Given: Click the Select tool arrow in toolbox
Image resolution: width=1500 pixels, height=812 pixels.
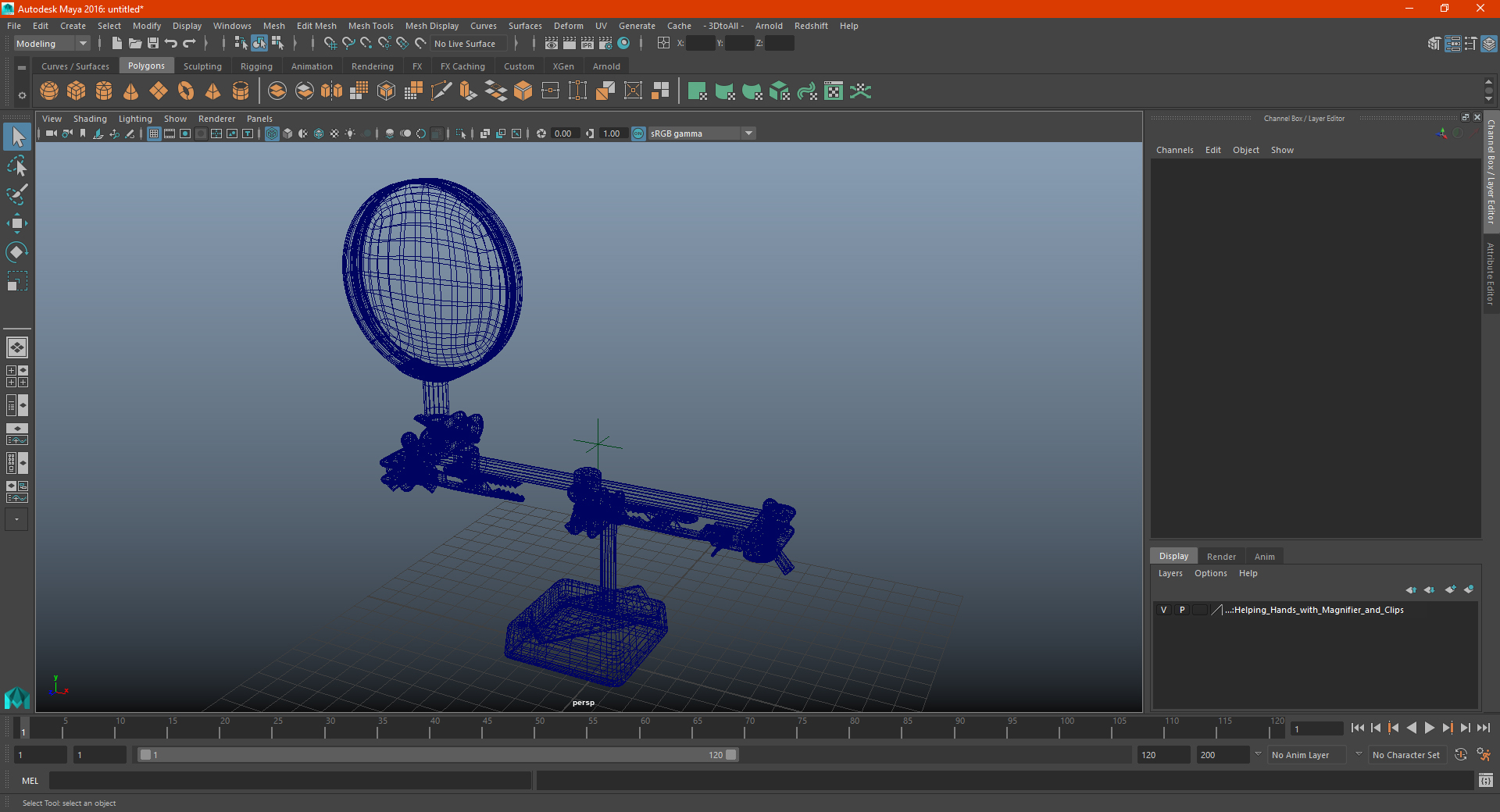Looking at the screenshot, I should (17, 137).
